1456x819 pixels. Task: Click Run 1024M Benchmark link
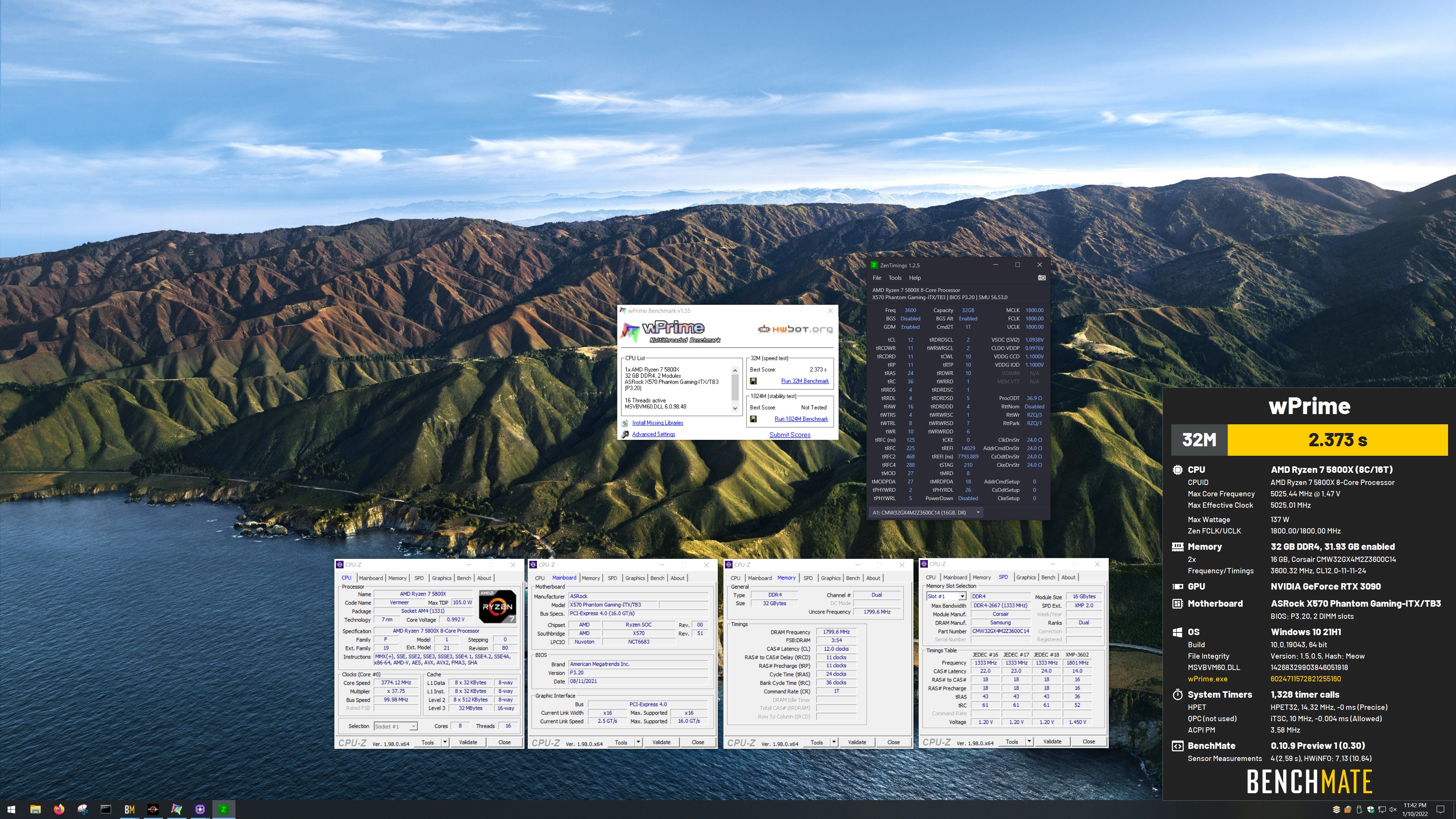tap(801, 419)
